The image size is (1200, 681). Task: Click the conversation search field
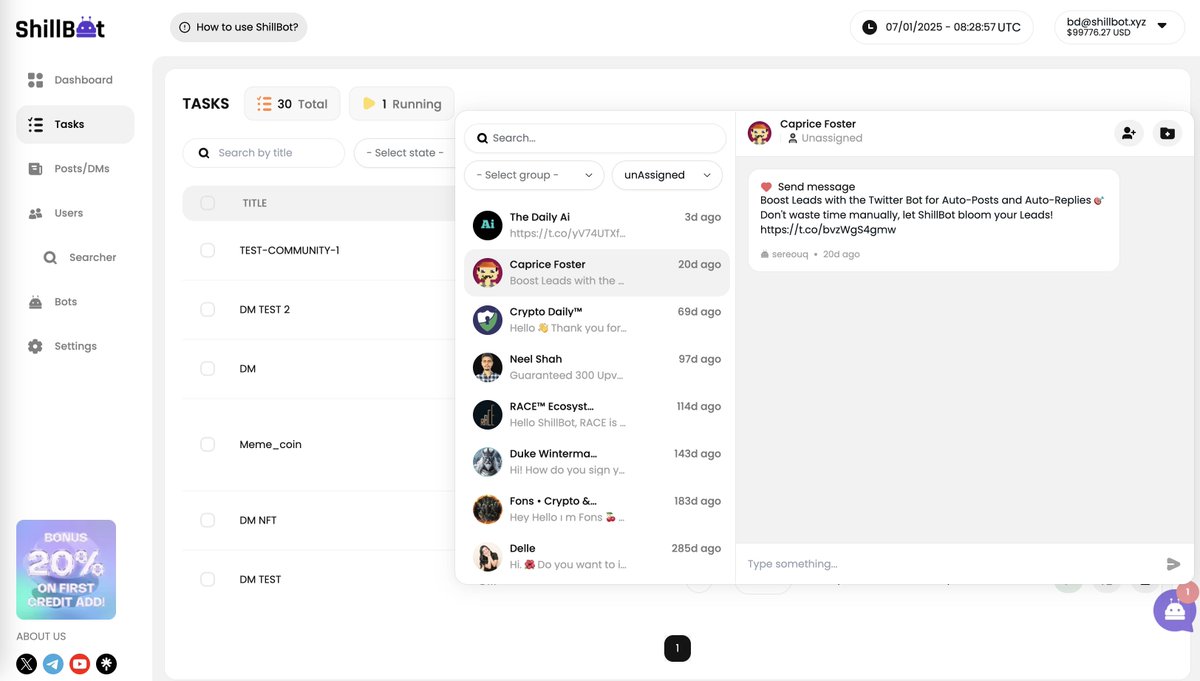click(x=595, y=137)
